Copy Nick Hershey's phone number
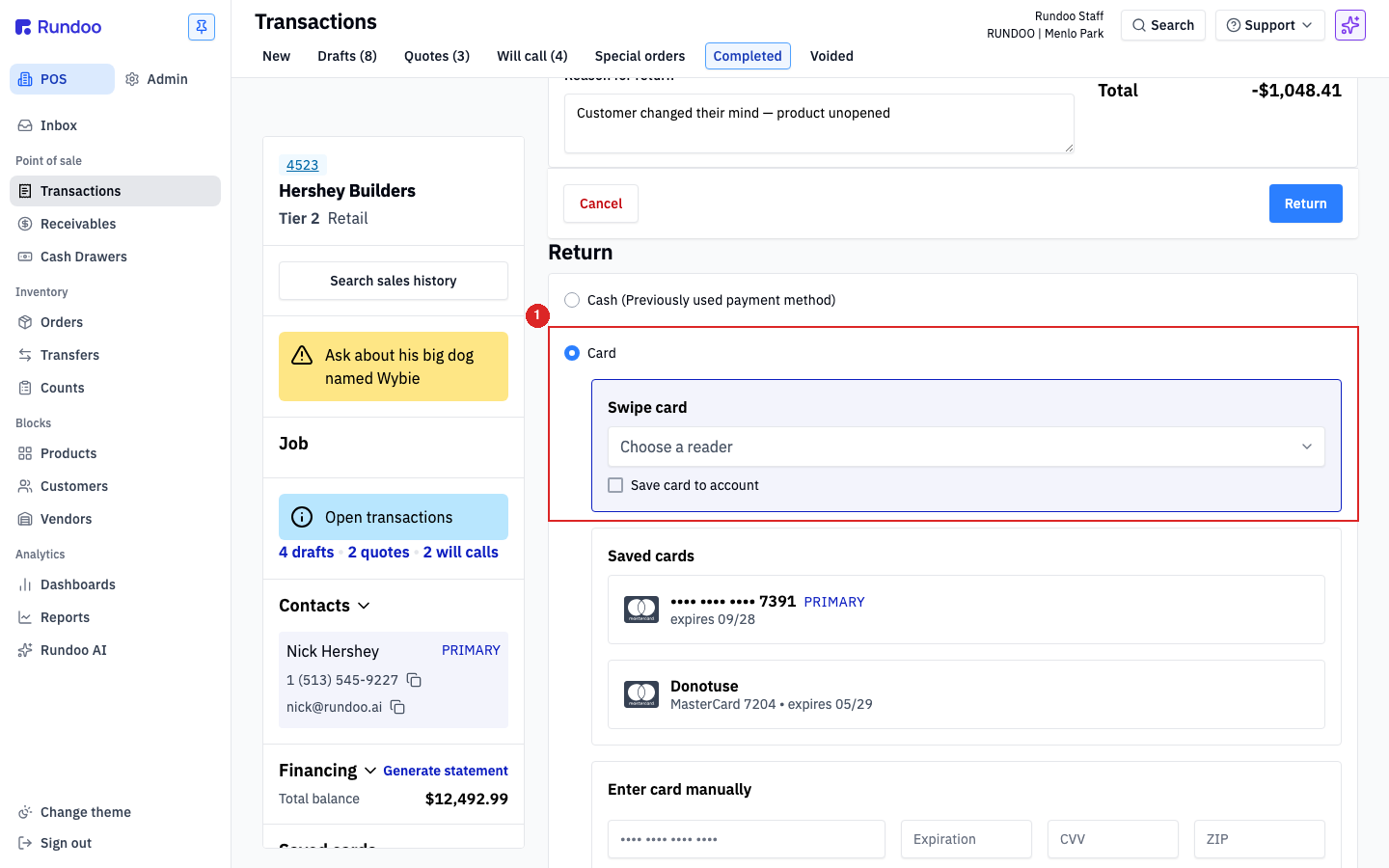Viewport: 1389px width, 868px height. pyautogui.click(x=414, y=680)
